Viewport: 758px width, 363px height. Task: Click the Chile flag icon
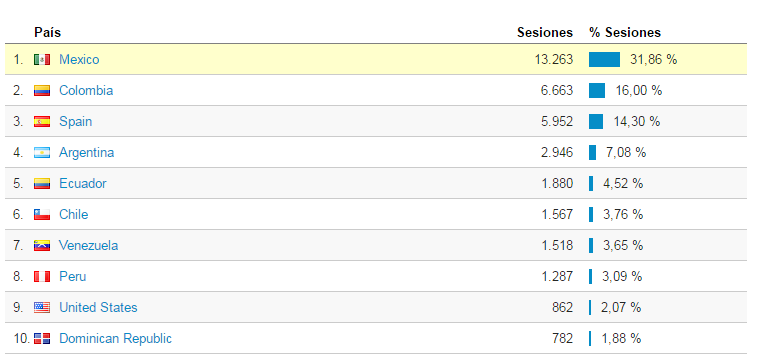pyautogui.click(x=42, y=215)
